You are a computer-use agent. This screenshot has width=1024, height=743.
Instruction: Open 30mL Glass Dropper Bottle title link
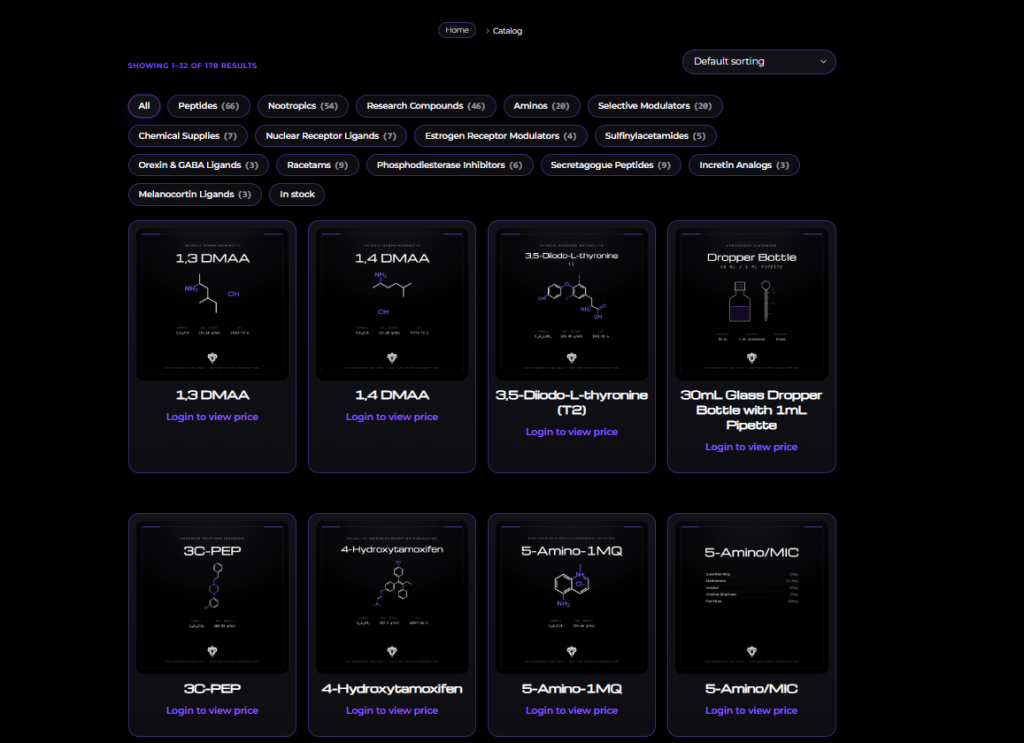[752, 410]
